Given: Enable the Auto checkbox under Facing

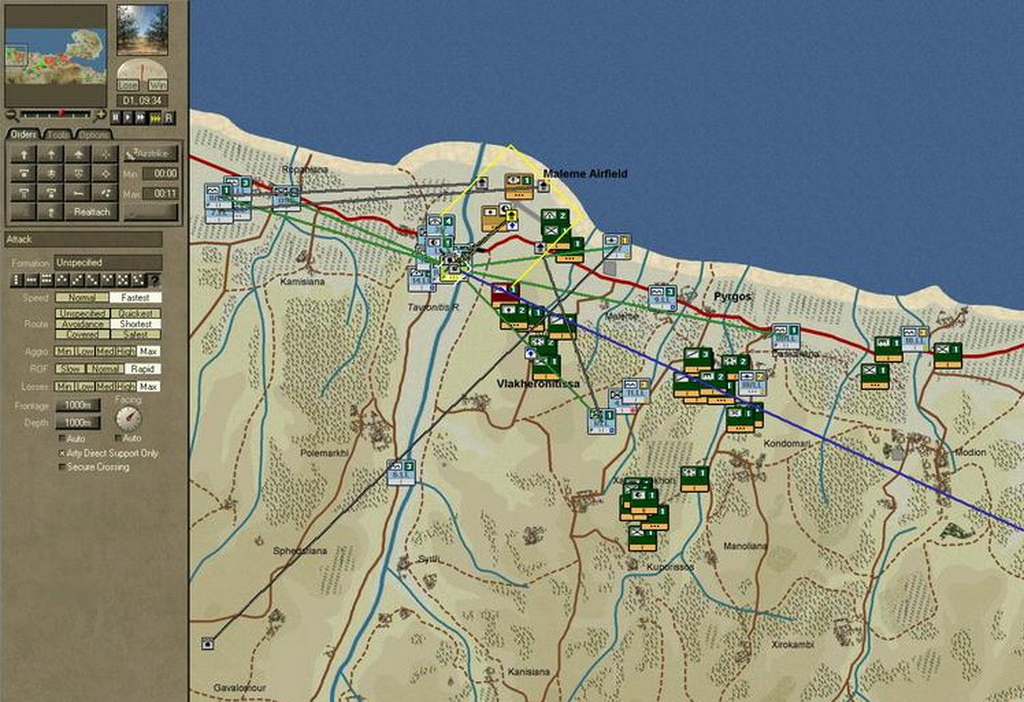Looking at the screenshot, I should [118, 438].
